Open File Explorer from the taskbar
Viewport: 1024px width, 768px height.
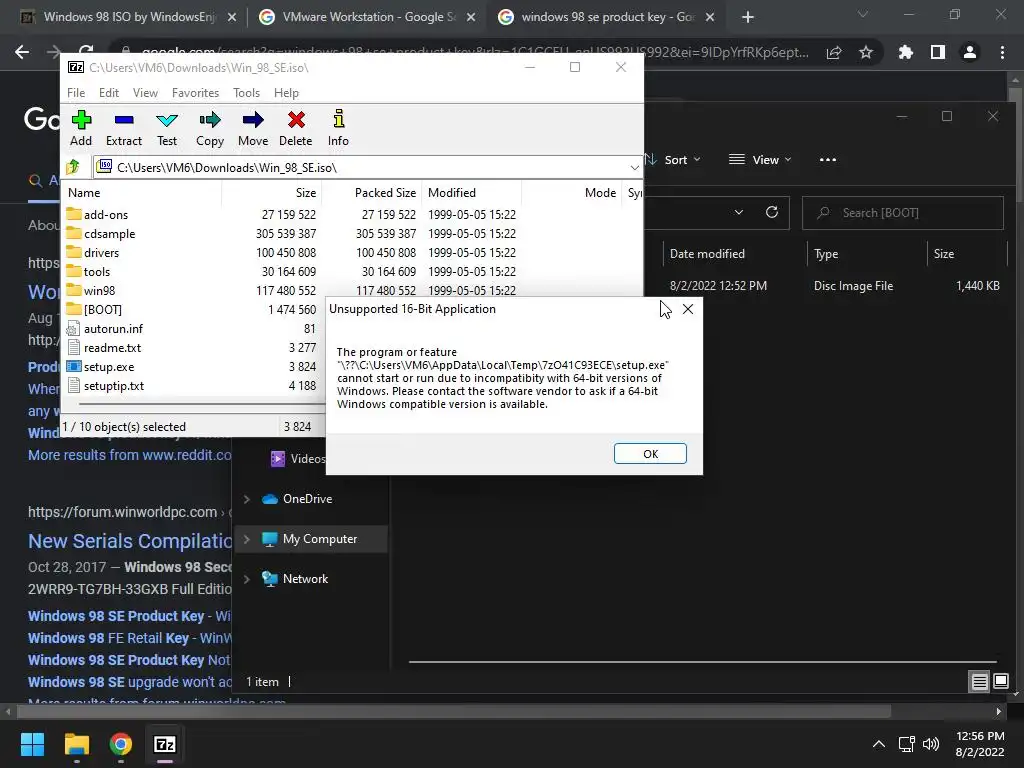pyautogui.click(x=77, y=744)
